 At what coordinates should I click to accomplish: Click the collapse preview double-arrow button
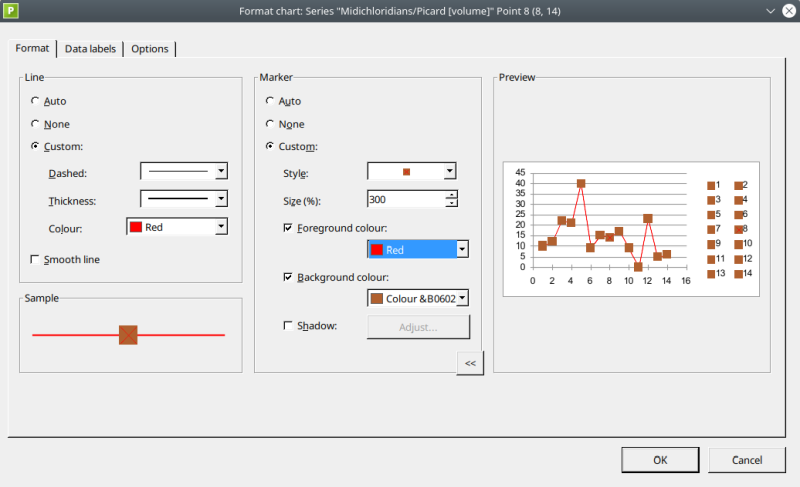point(470,363)
